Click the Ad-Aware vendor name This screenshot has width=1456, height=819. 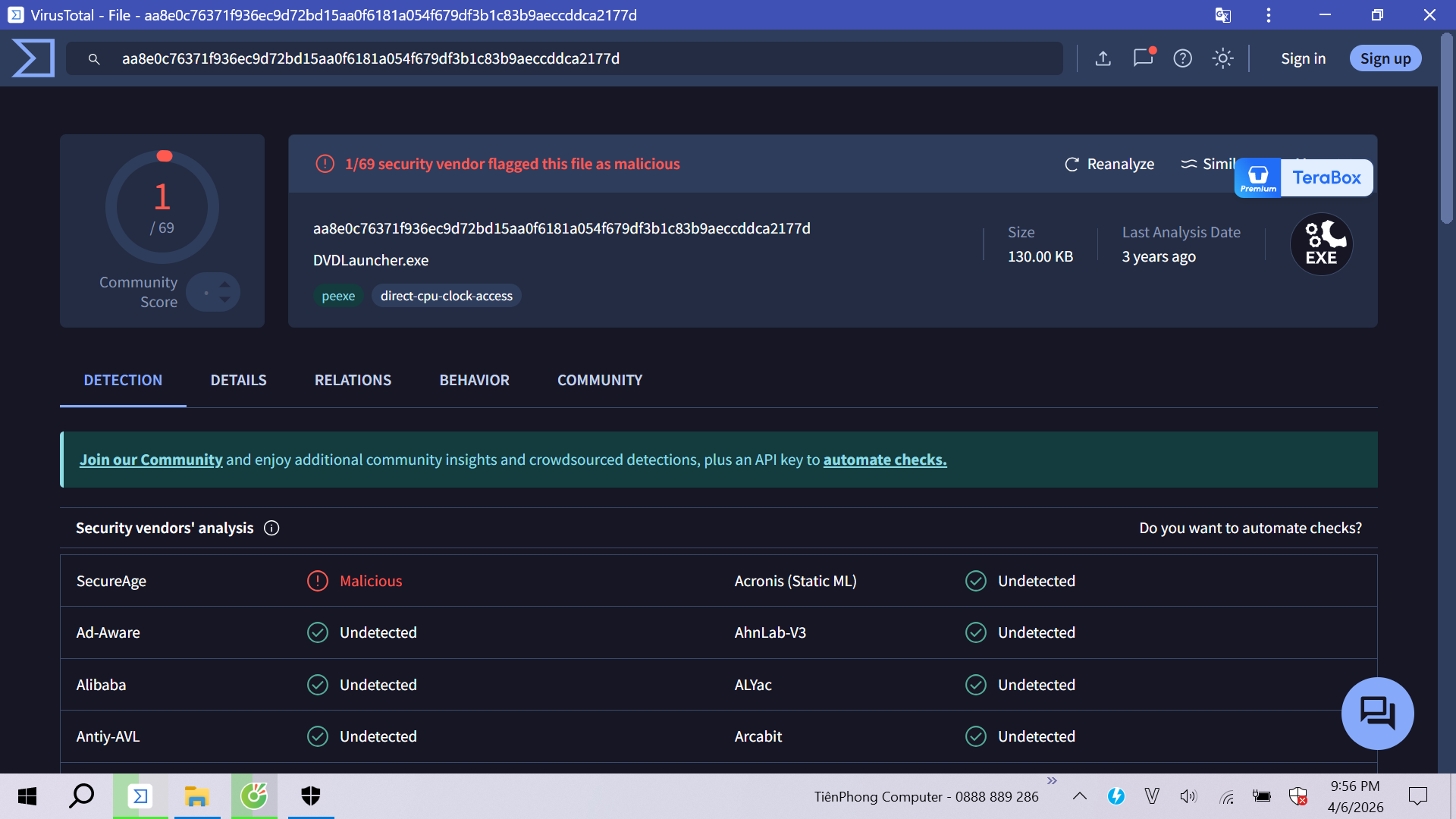tap(108, 633)
